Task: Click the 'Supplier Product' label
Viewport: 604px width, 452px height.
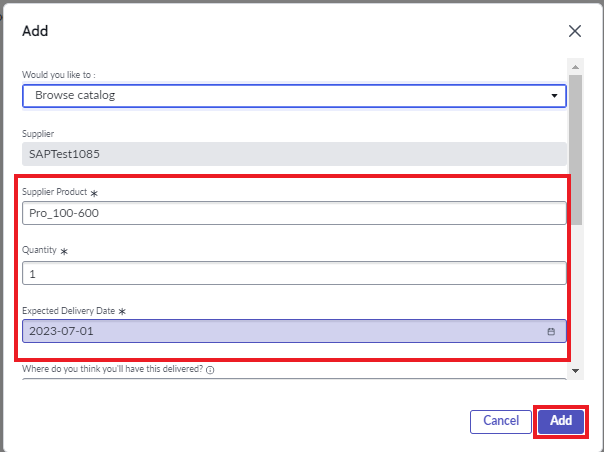Action: click(x=55, y=192)
